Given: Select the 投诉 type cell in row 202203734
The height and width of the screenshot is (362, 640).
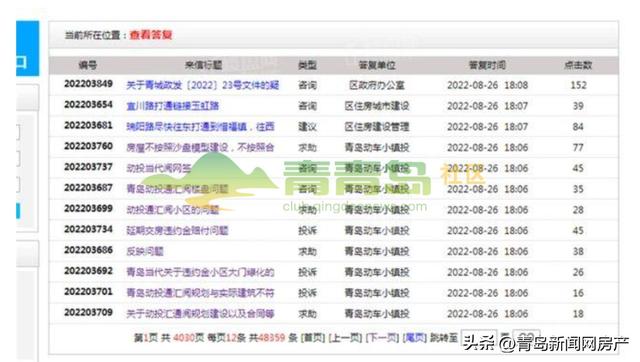Looking at the screenshot, I should coord(307,231).
